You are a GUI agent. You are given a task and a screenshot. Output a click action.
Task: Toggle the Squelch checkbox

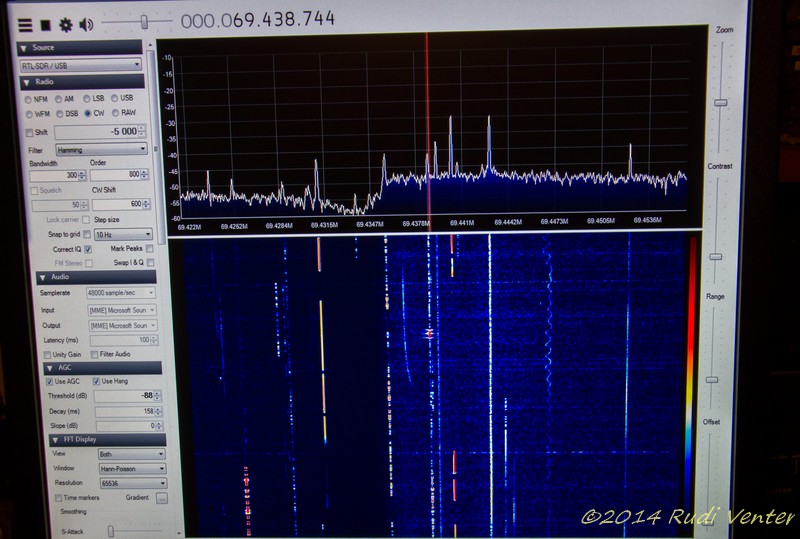click(34, 191)
